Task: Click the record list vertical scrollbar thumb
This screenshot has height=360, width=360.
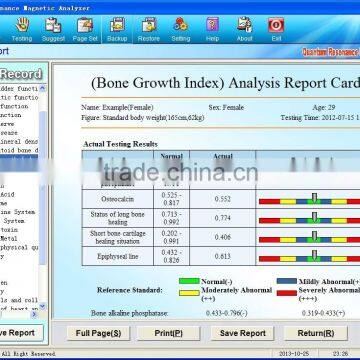Action: pyautogui.click(x=42, y=187)
